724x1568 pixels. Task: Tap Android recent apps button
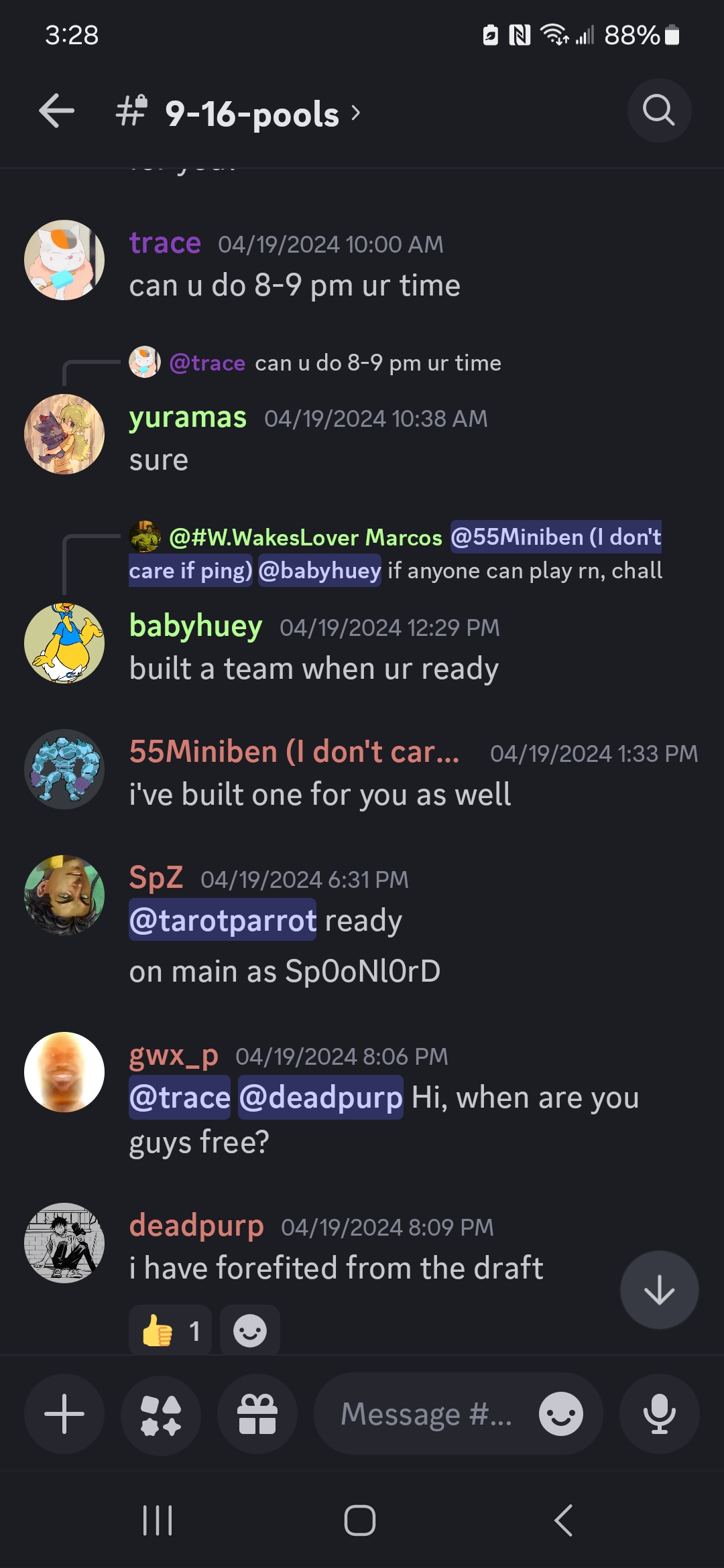pos(158,1520)
